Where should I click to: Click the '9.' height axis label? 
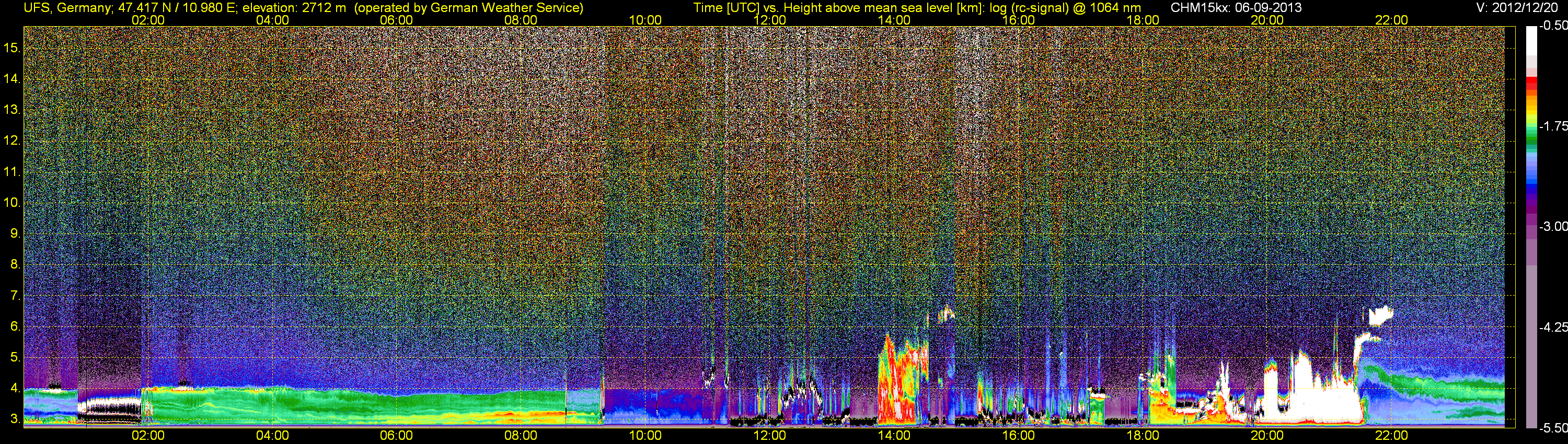(15, 233)
